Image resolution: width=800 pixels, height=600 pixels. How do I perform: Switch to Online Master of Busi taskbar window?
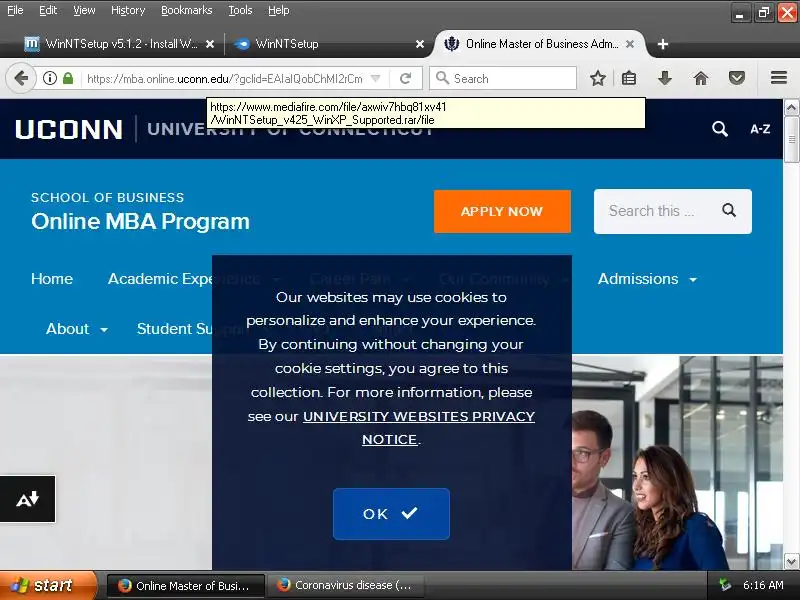click(x=186, y=585)
